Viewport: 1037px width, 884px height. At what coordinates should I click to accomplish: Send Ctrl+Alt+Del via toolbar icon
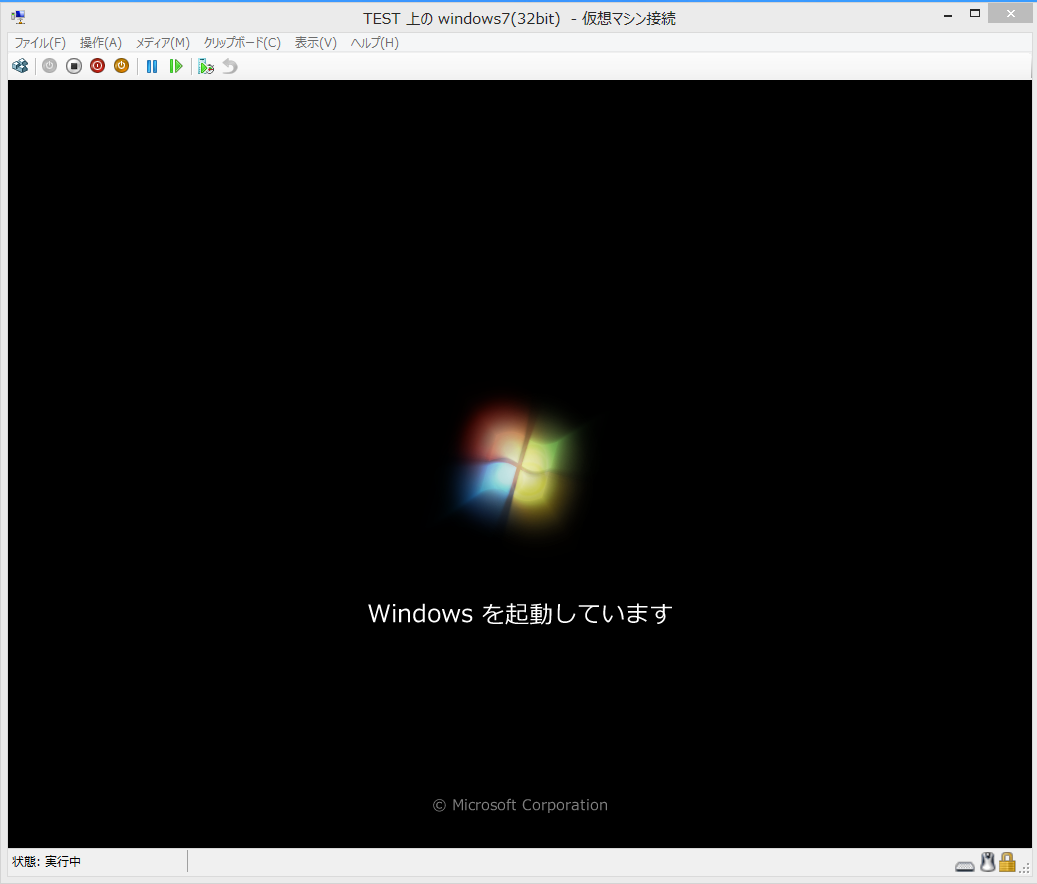click(x=21, y=66)
